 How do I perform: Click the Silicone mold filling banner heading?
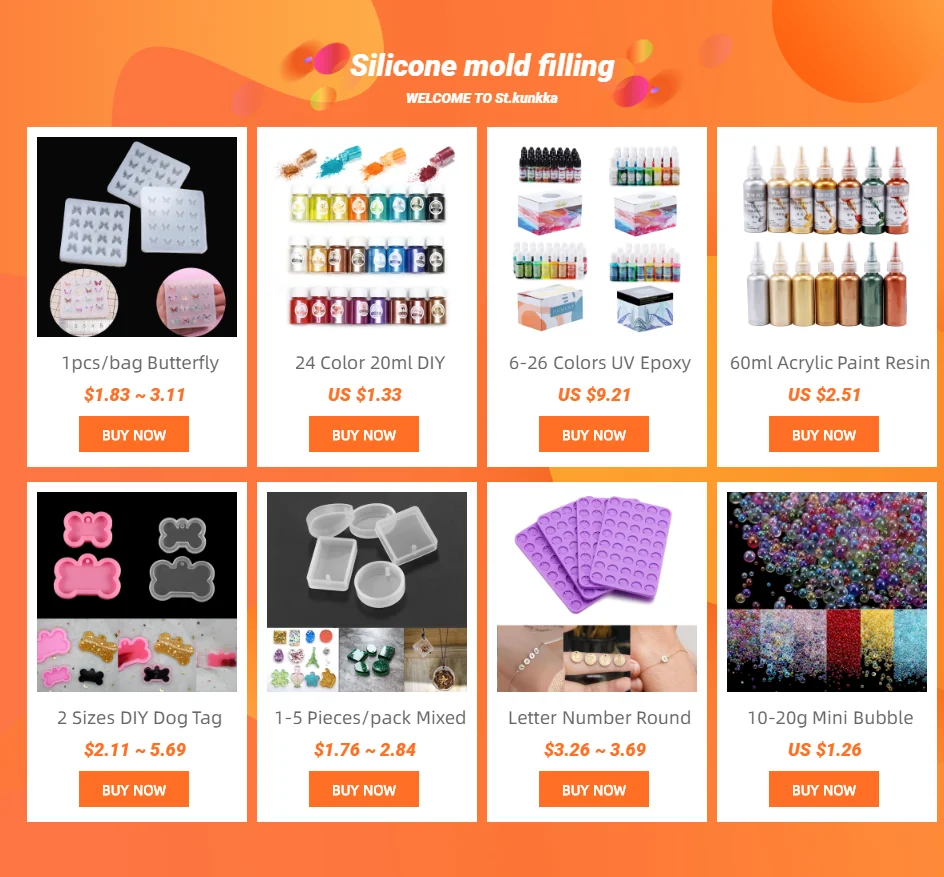click(482, 66)
